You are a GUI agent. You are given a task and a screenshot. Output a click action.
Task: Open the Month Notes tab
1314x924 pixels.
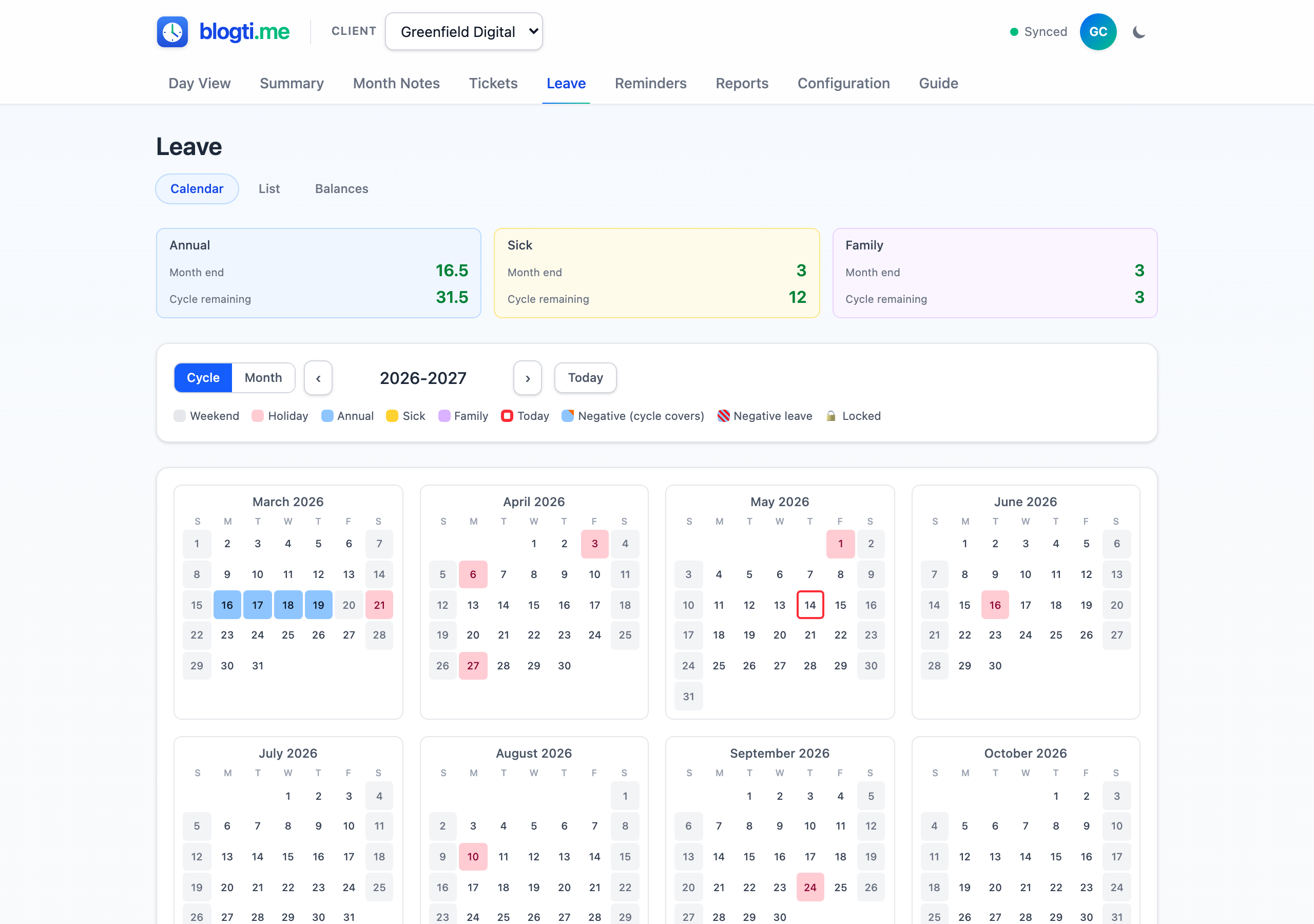pyautogui.click(x=396, y=84)
